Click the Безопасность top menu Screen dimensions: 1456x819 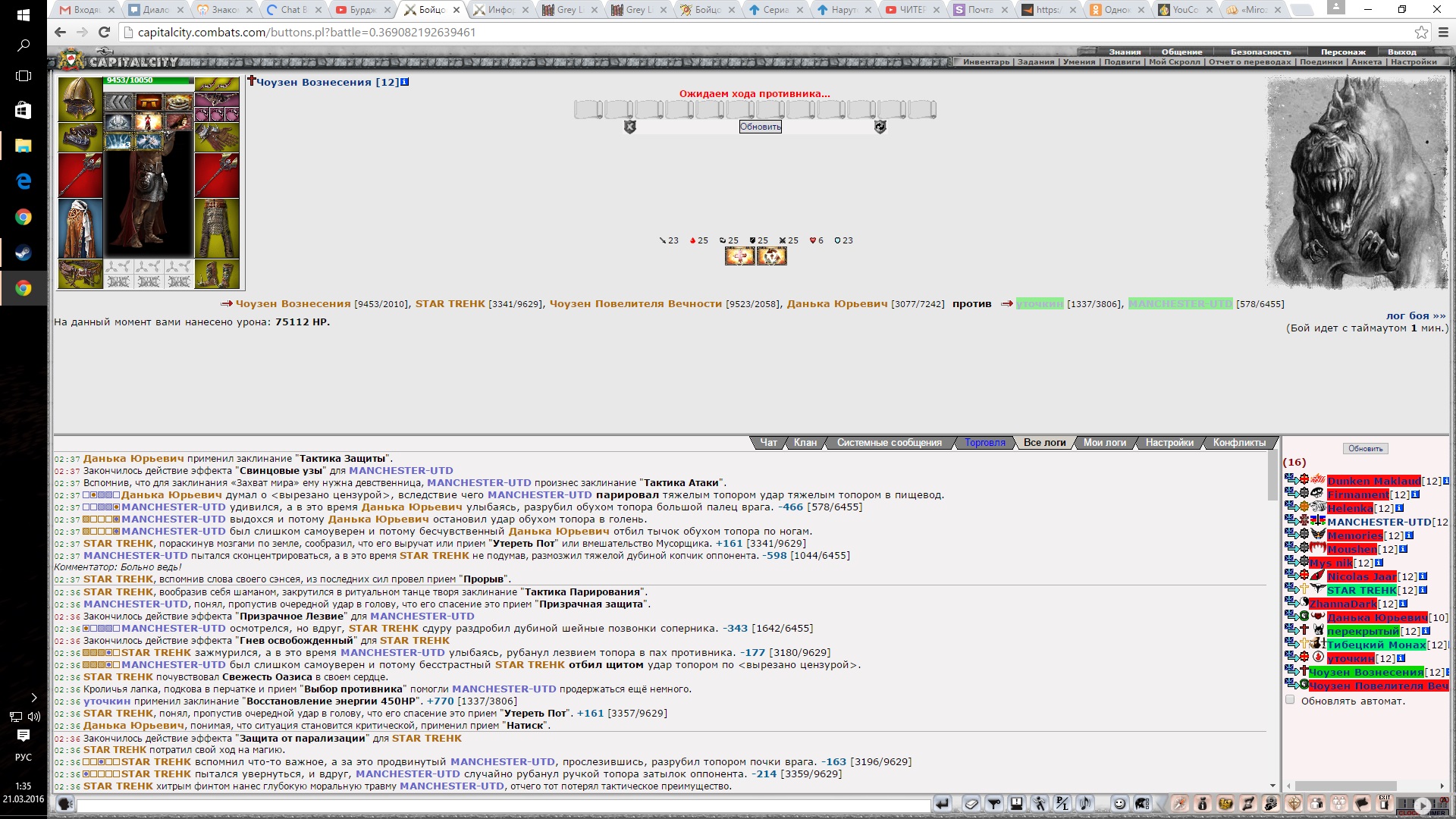(1260, 52)
